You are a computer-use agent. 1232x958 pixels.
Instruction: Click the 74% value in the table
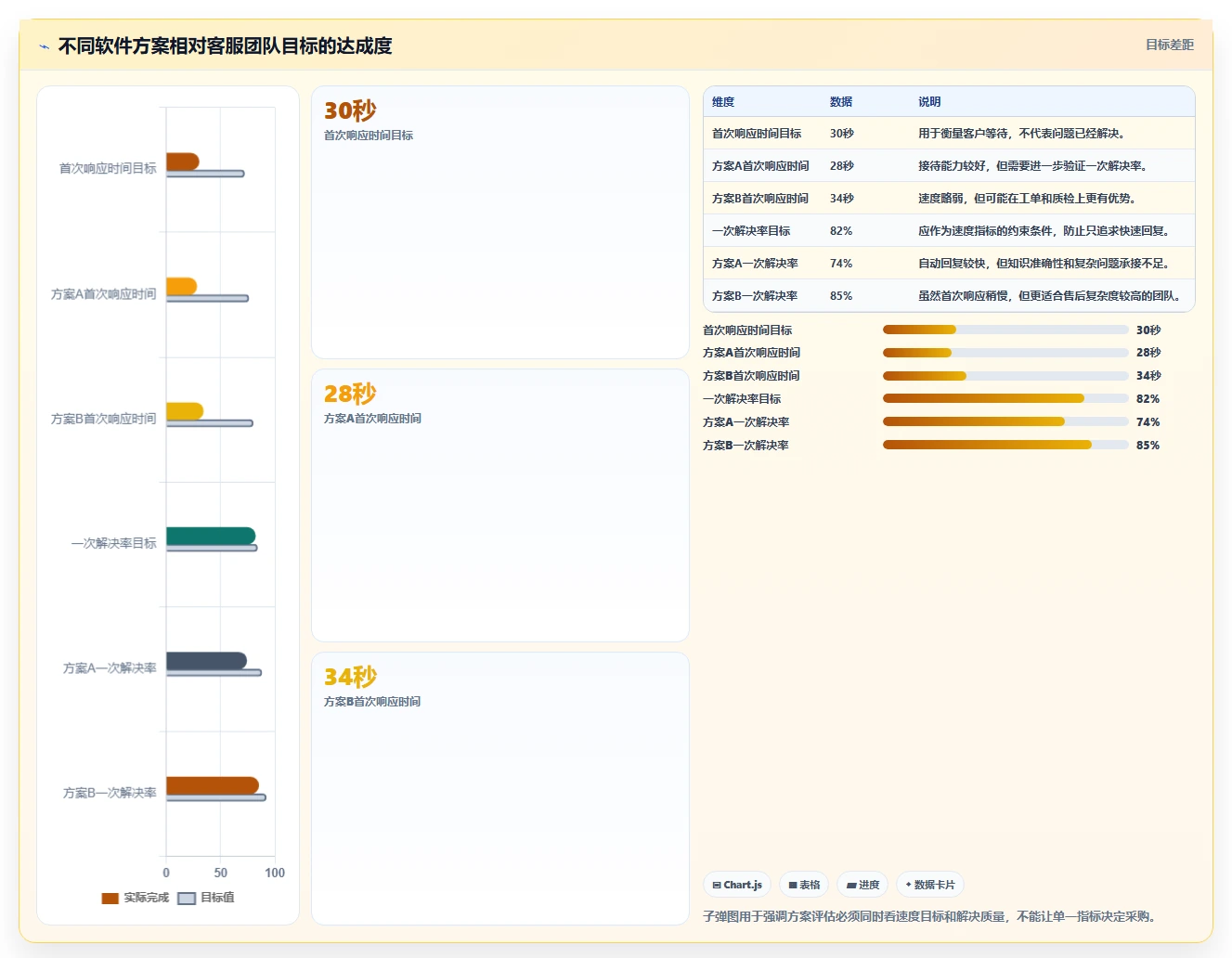[841, 264]
